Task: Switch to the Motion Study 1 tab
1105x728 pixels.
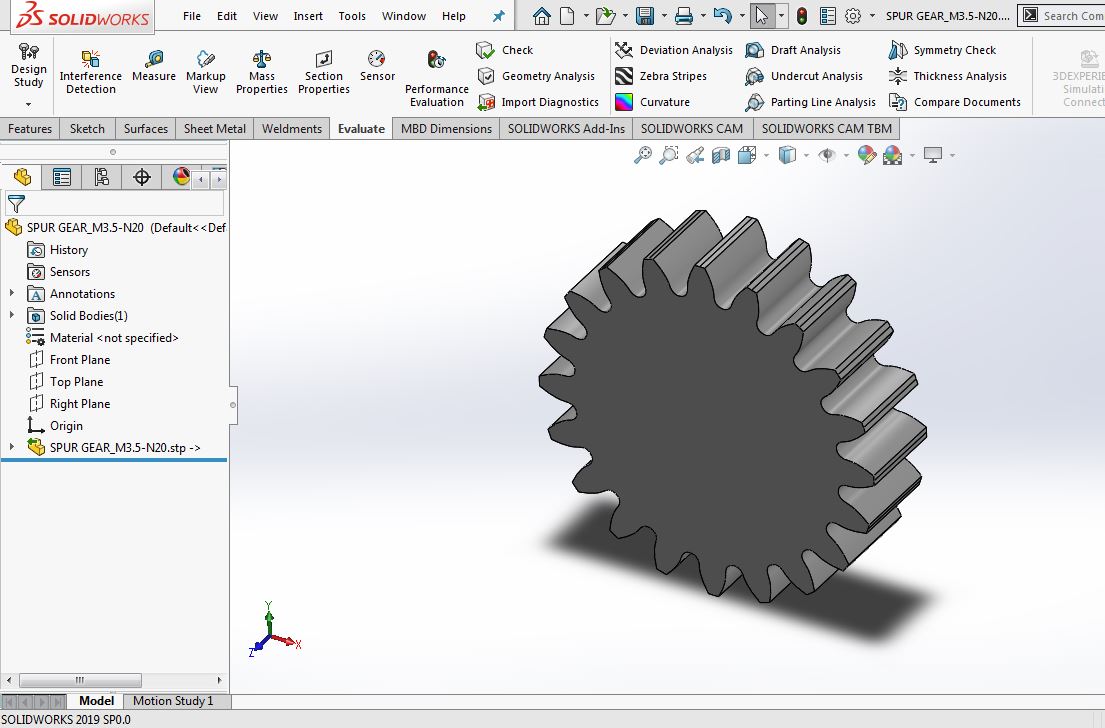Action: pyautogui.click(x=173, y=701)
